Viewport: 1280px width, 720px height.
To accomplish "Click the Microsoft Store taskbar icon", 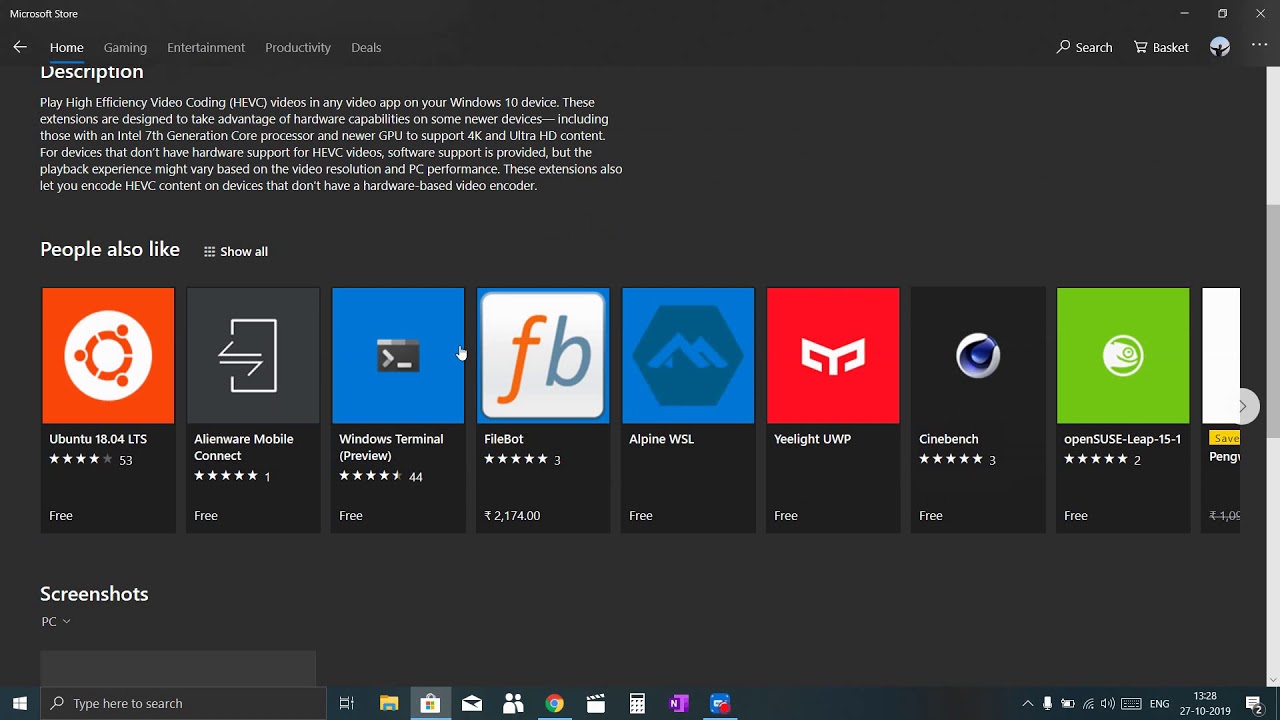I will (430, 703).
